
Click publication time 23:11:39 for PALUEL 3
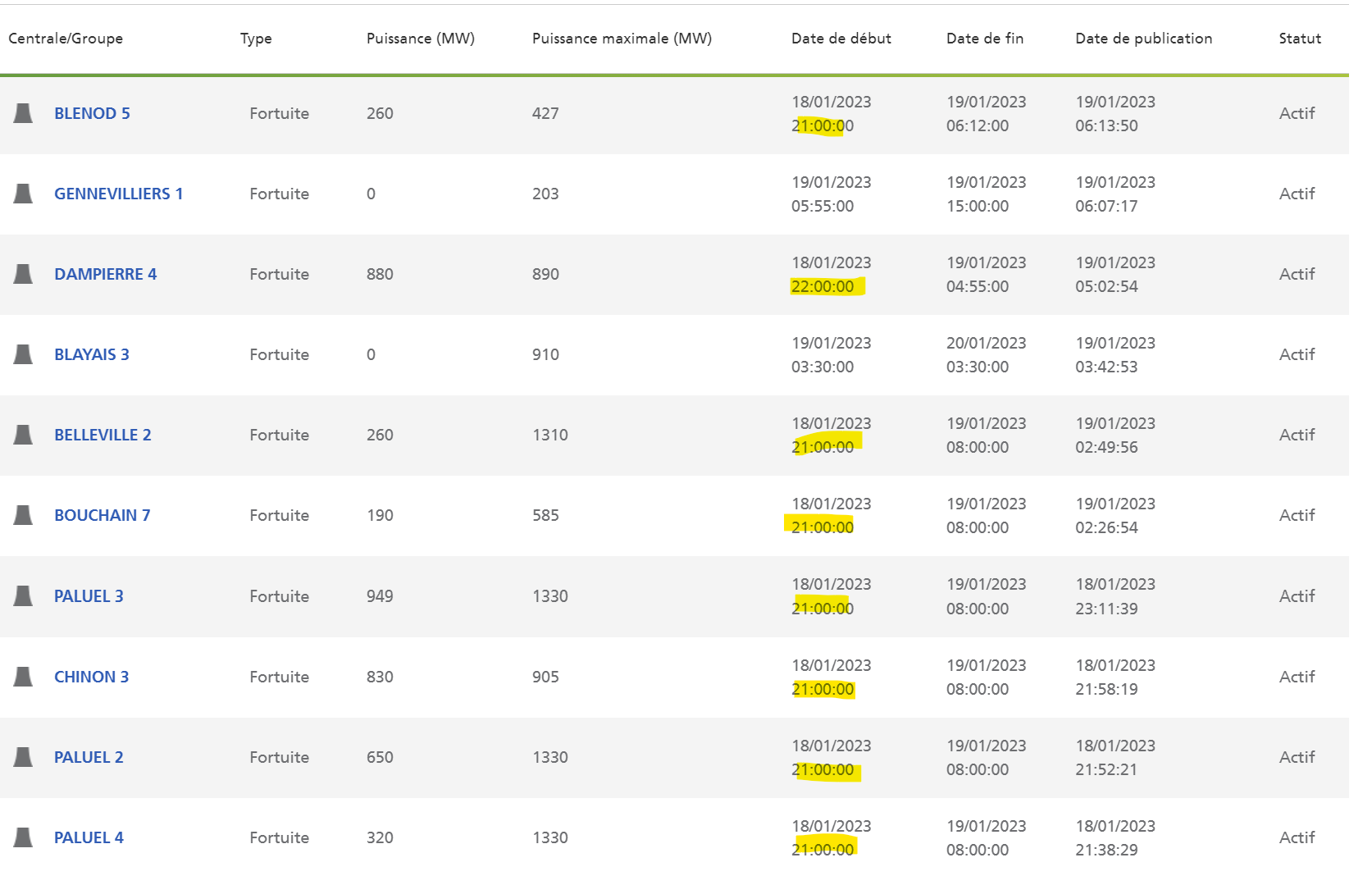tap(1106, 609)
